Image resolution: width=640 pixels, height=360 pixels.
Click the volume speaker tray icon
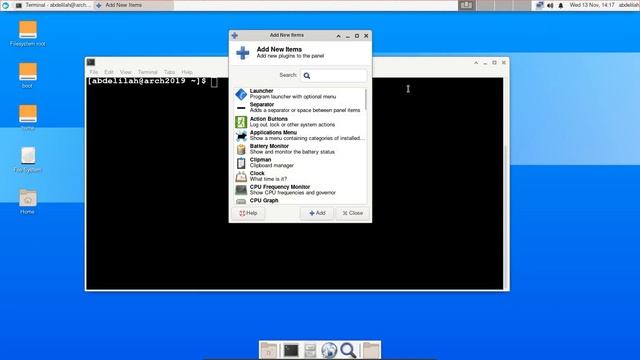(x=550, y=5)
